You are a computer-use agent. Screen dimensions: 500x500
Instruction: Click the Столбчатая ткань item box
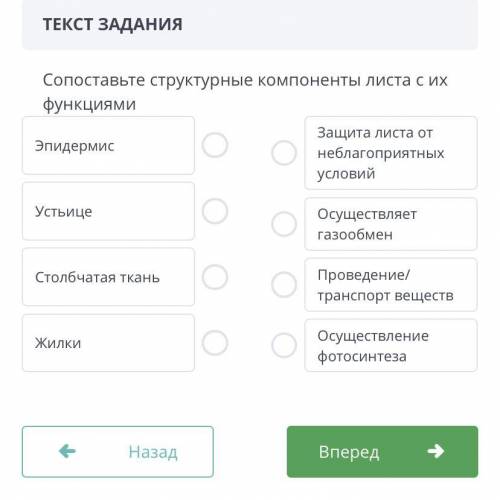click(108, 277)
